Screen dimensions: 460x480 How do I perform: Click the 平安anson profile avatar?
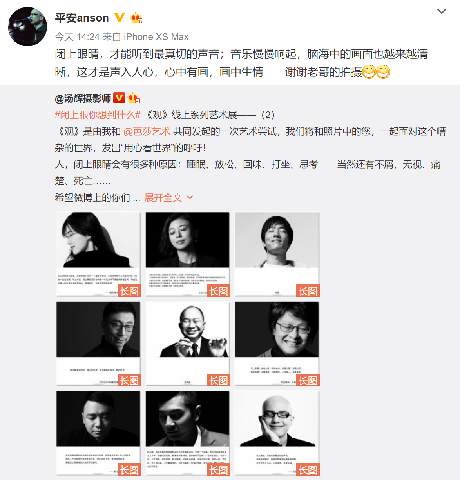tap(27, 26)
